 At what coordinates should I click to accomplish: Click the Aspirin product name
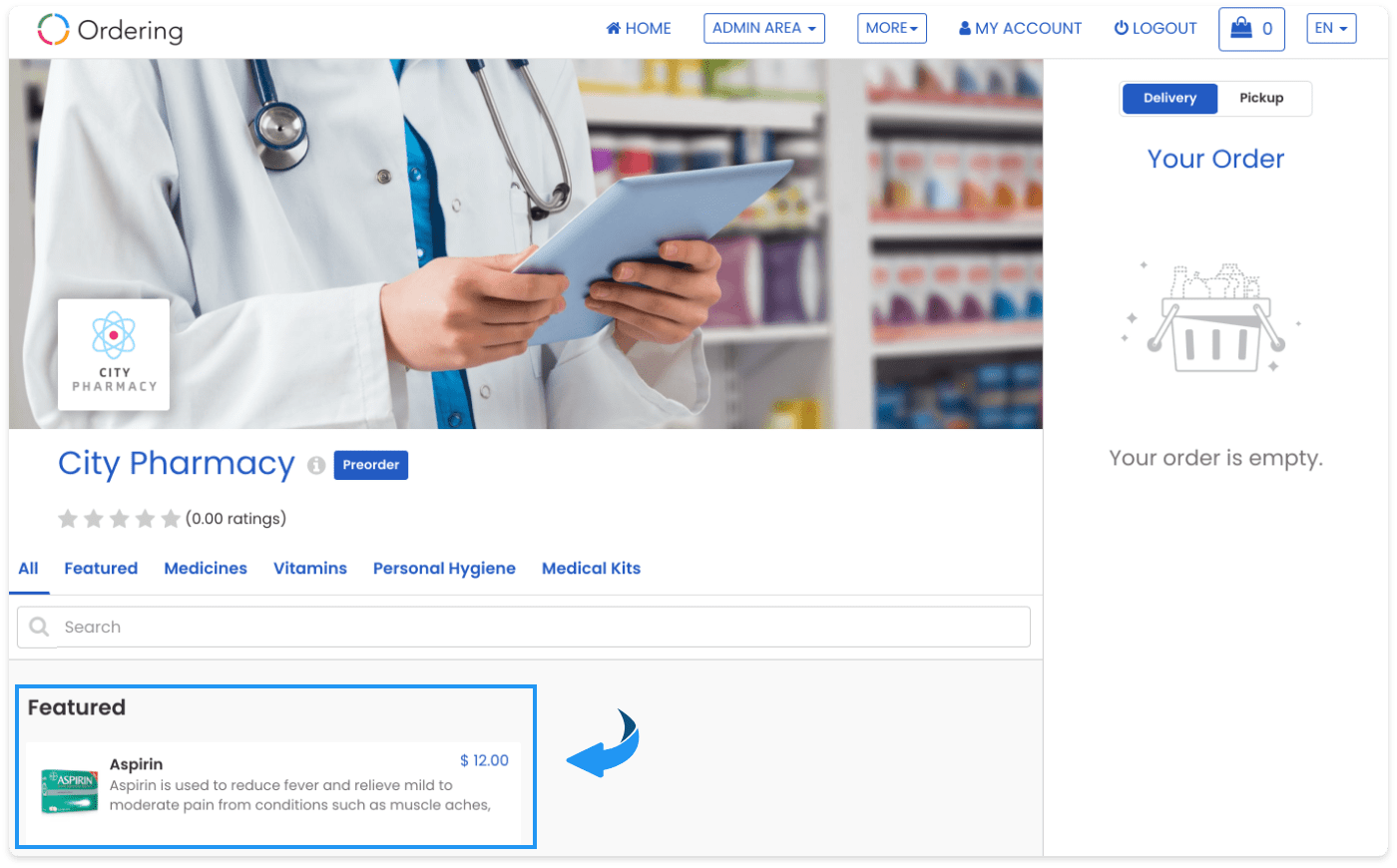(x=136, y=764)
